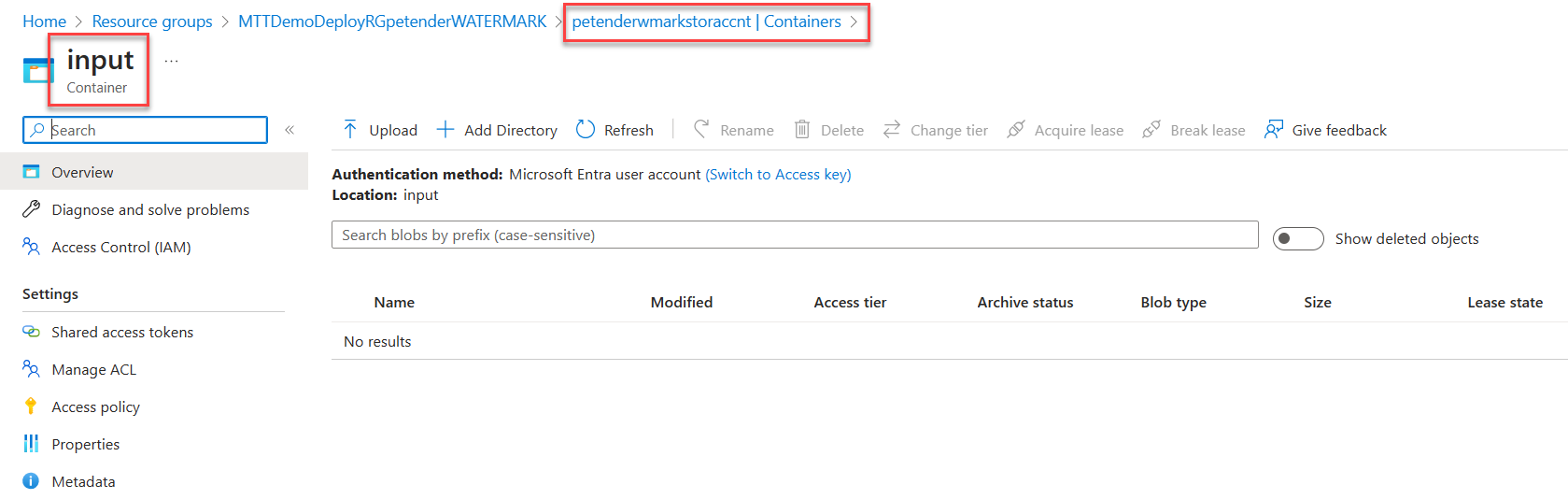Open Overview menu item
1568x499 pixels.
154,172
